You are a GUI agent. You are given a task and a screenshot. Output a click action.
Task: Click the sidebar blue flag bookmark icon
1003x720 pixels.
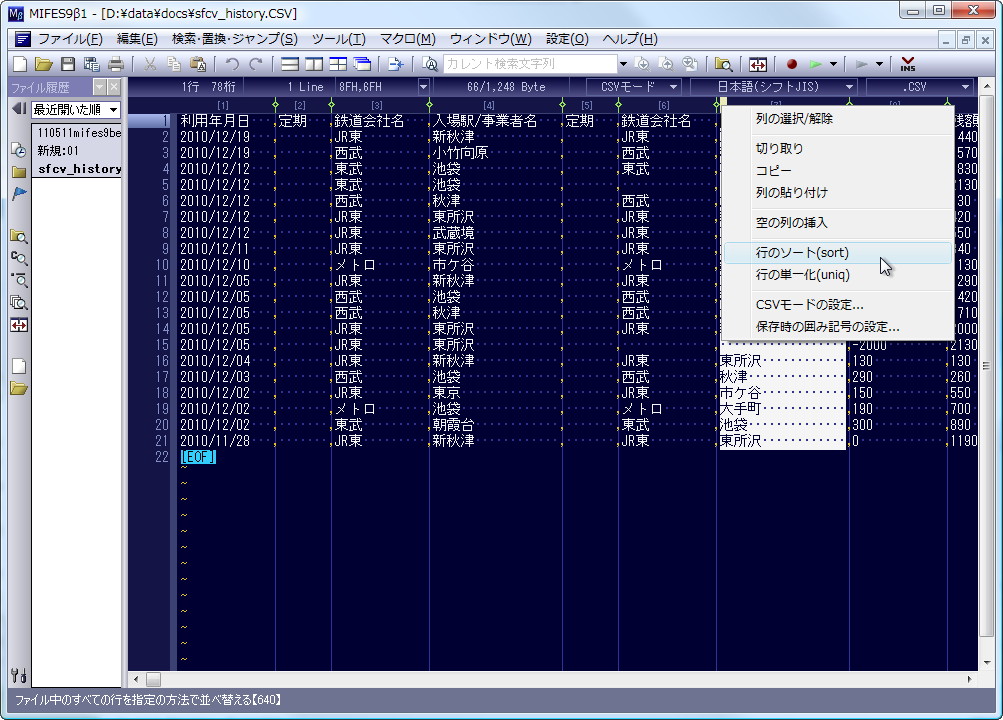[19, 193]
